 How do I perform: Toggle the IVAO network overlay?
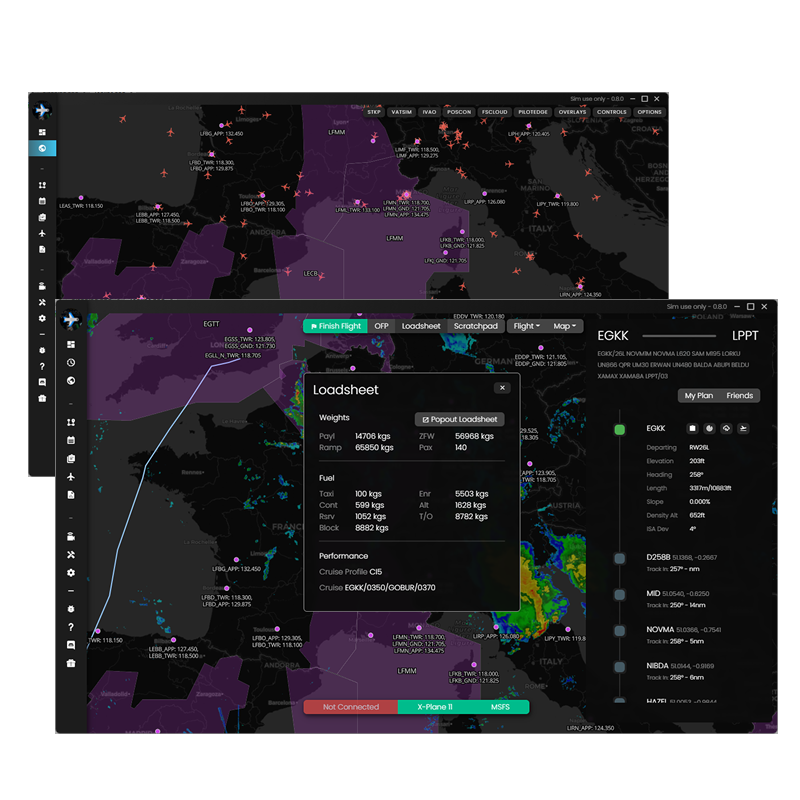(429, 112)
